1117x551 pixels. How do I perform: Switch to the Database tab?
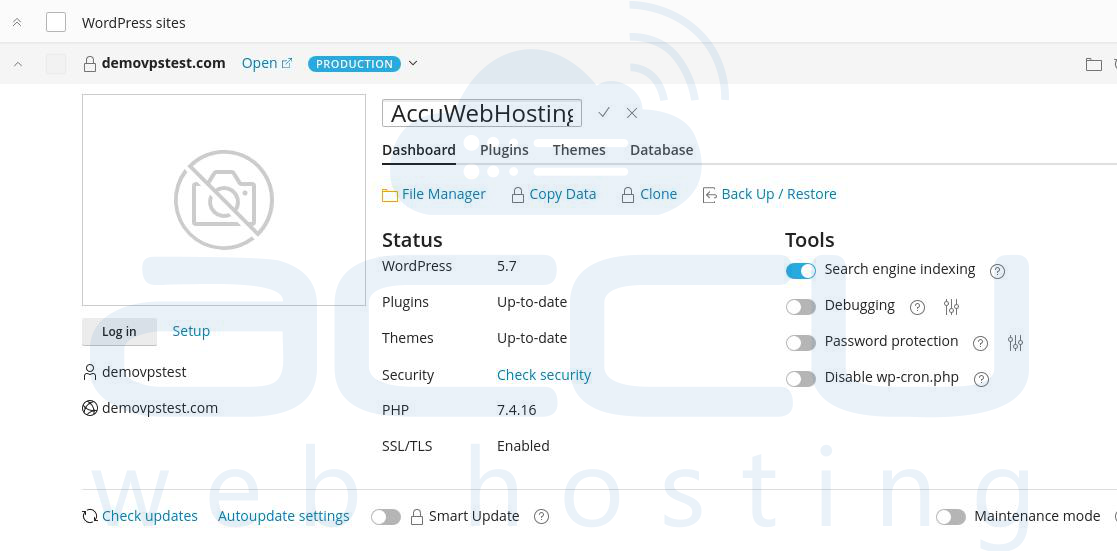[x=662, y=150]
